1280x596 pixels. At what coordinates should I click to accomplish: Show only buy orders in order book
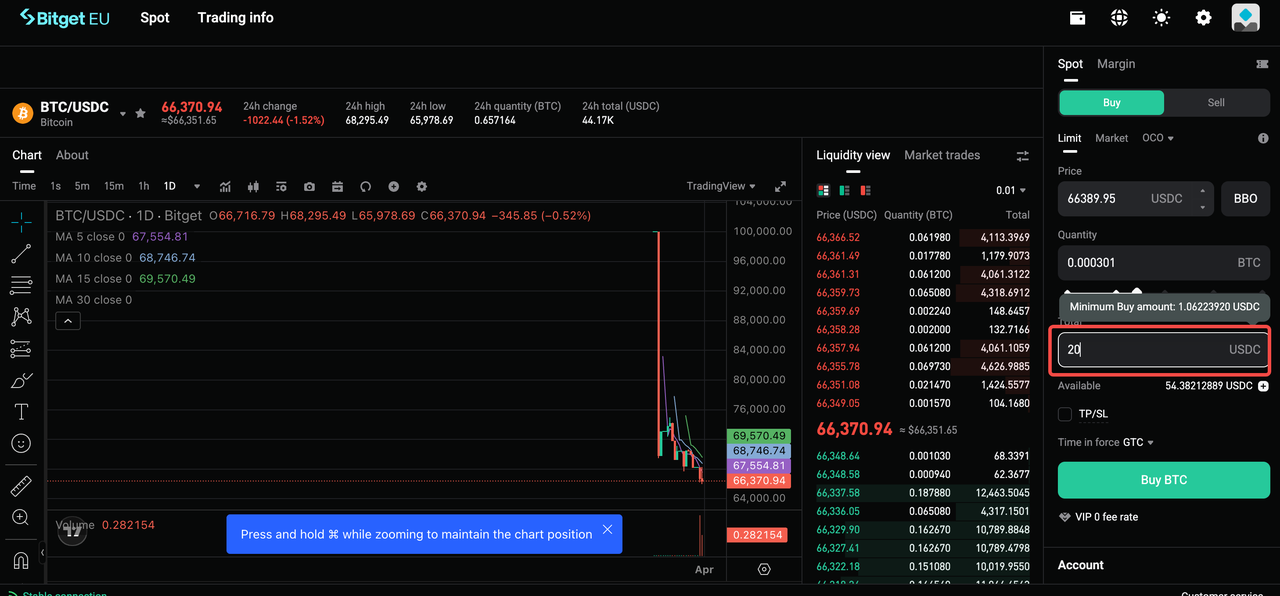point(845,190)
